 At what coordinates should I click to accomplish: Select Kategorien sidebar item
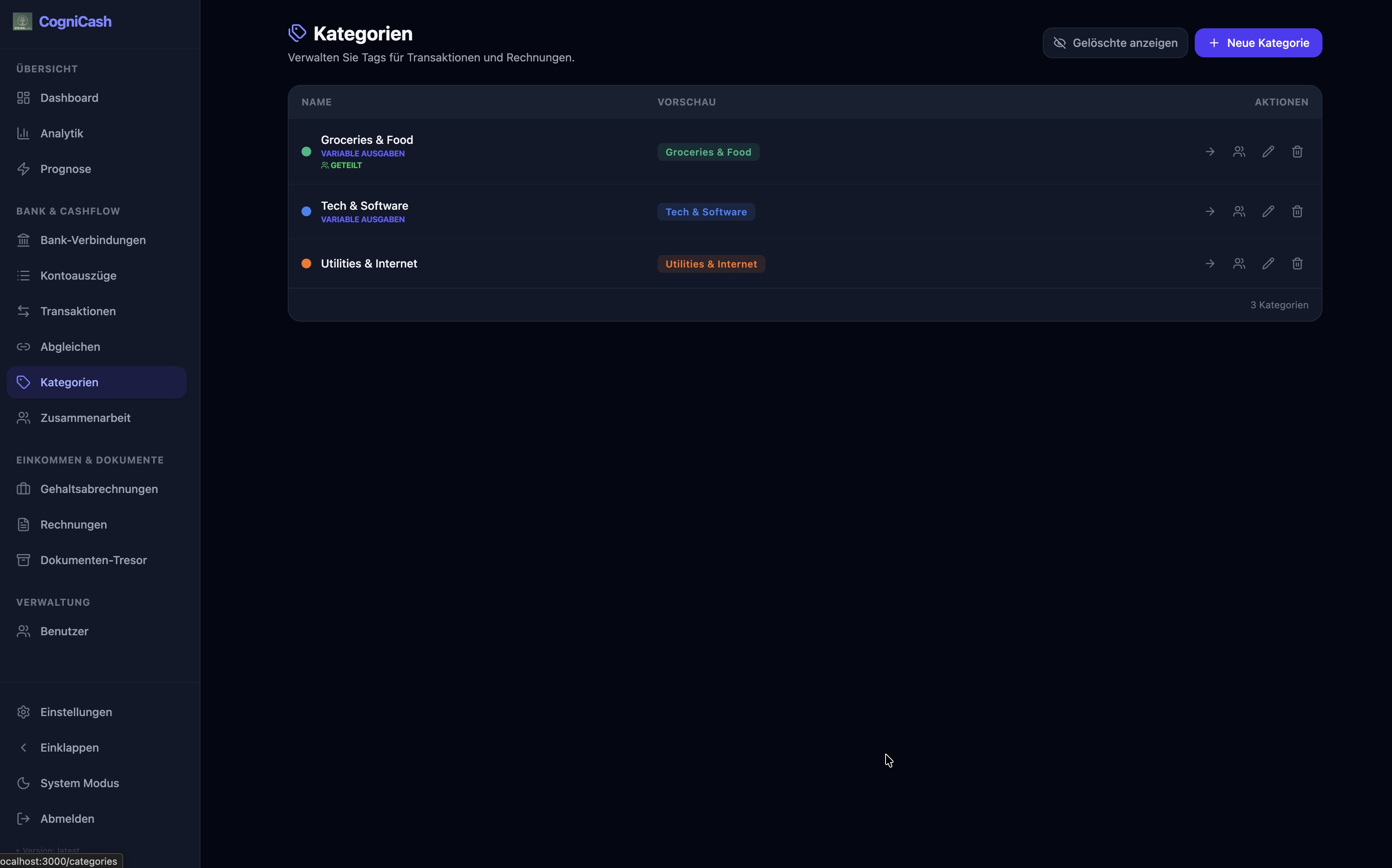click(x=97, y=382)
